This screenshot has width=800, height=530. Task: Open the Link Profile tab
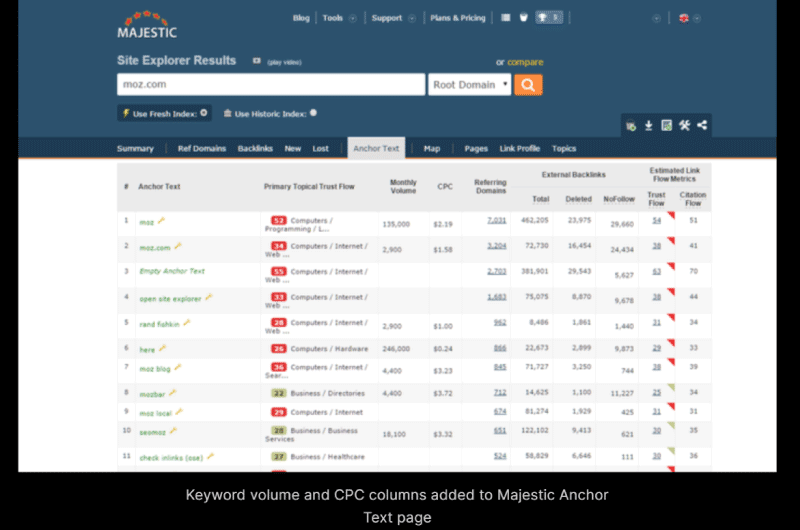519,148
